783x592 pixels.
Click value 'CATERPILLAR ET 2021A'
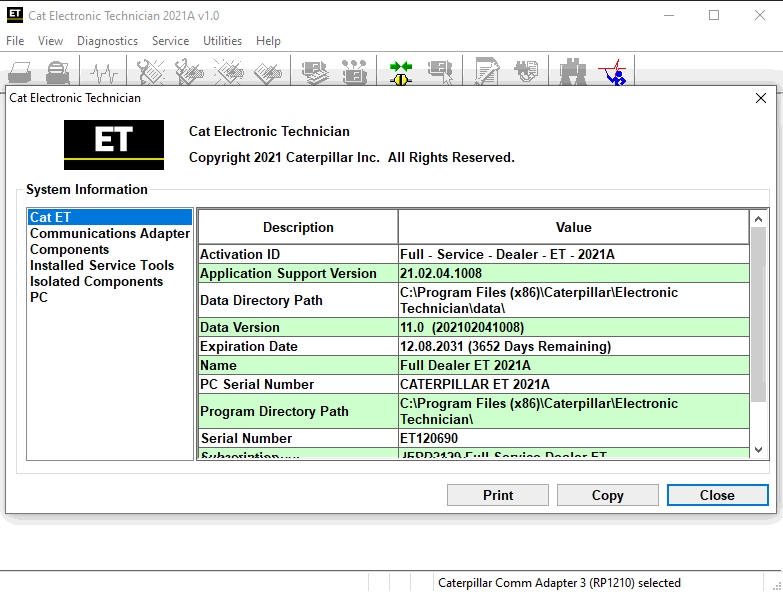pyautogui.click(x=574, y=384)
